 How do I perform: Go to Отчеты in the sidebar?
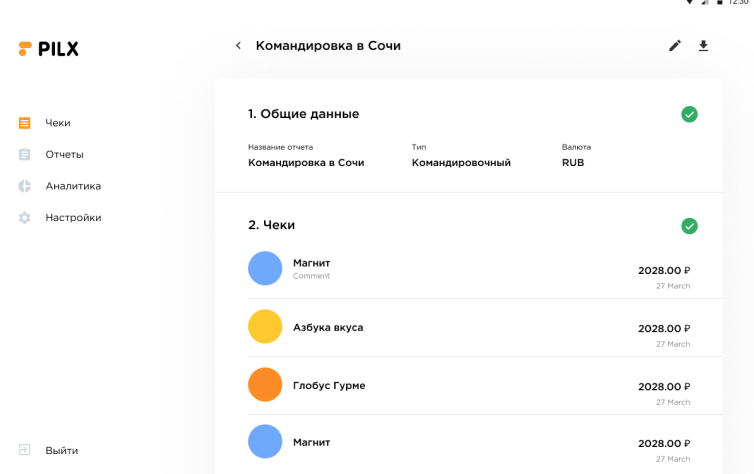[x=64, y=154]
